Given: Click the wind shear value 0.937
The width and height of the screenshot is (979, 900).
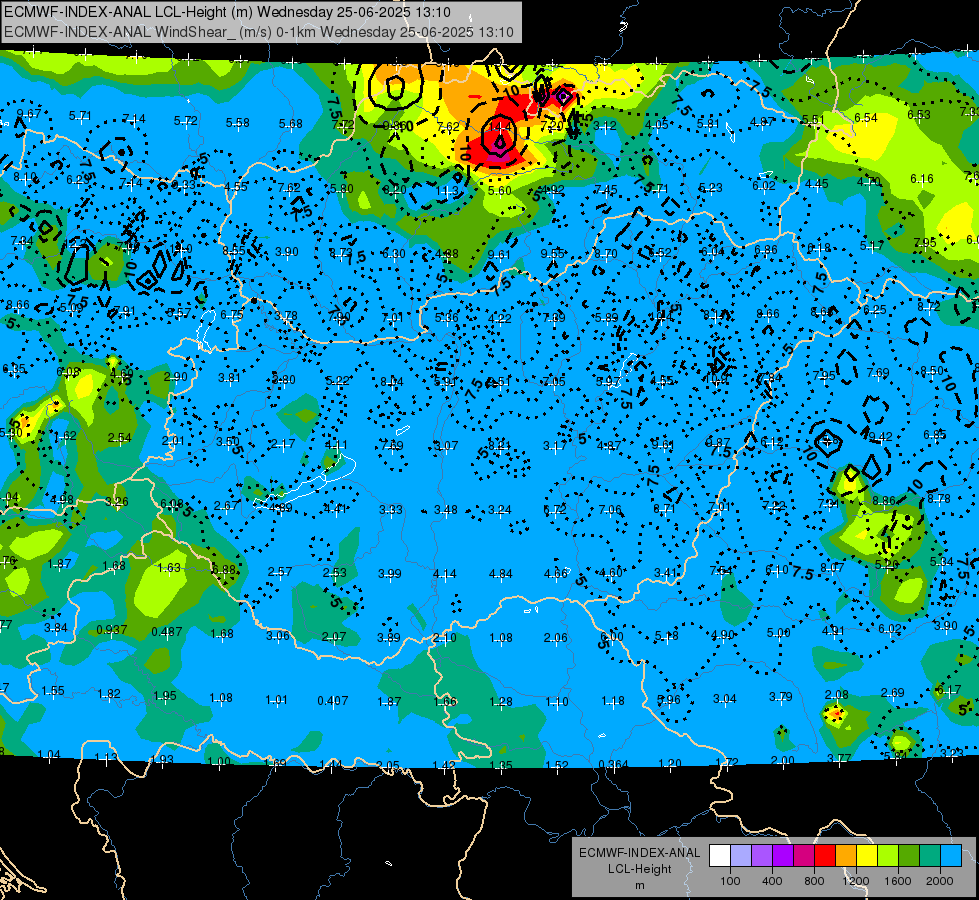Looking at the screenshot, I should (x=112, y=630).
